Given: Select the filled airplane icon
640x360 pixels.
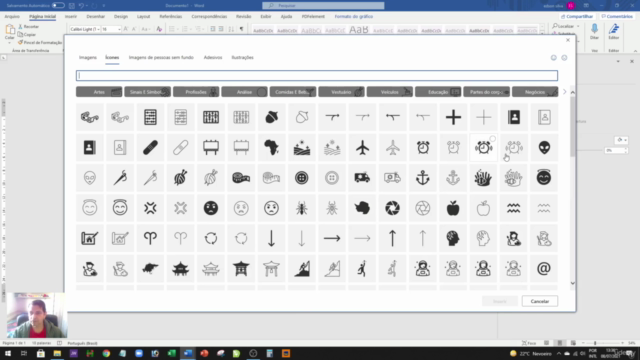Looking at the screenshot, I should (x=362, y=147).
